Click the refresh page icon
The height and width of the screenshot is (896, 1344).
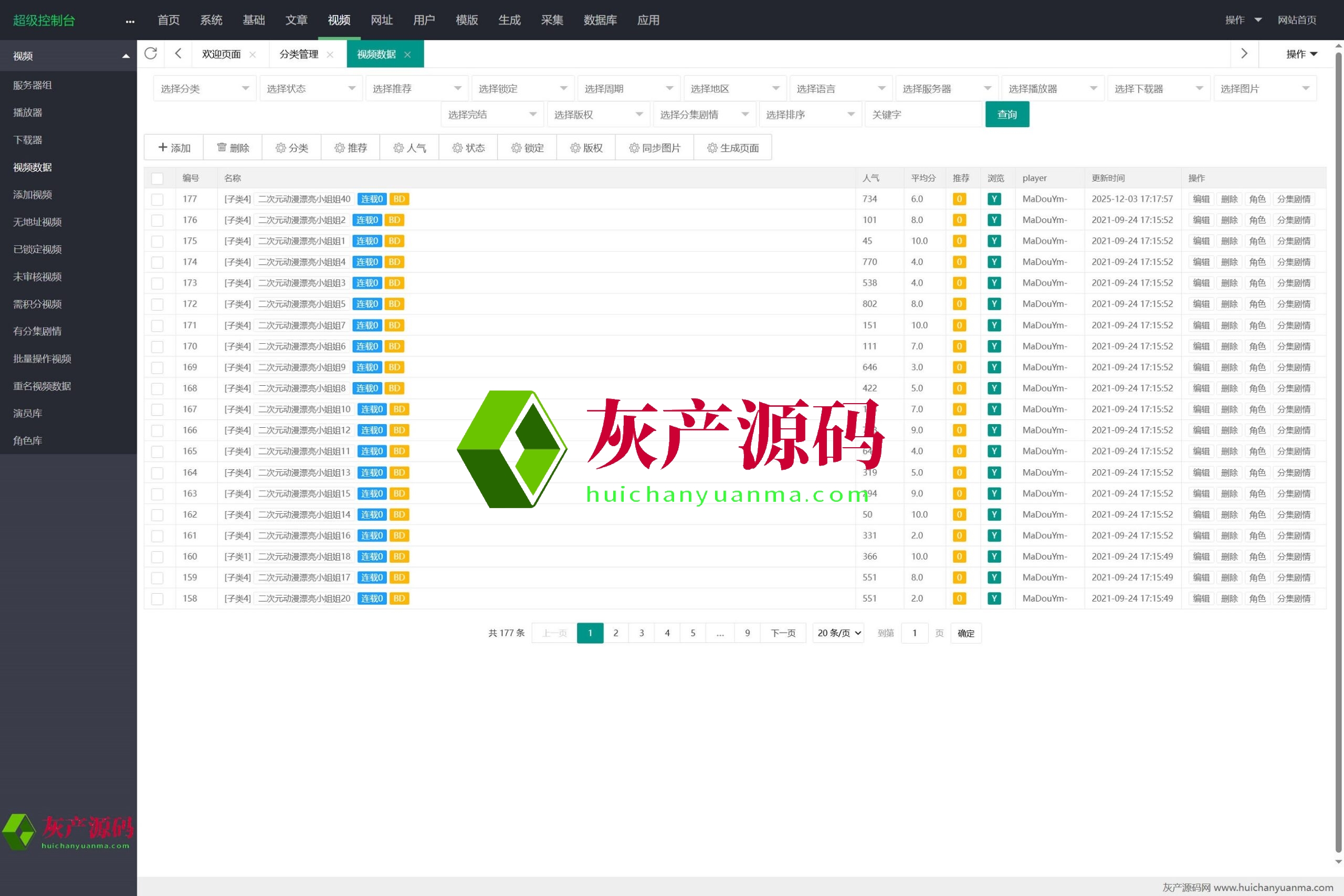pyautogui.click(x=150, y=54)
